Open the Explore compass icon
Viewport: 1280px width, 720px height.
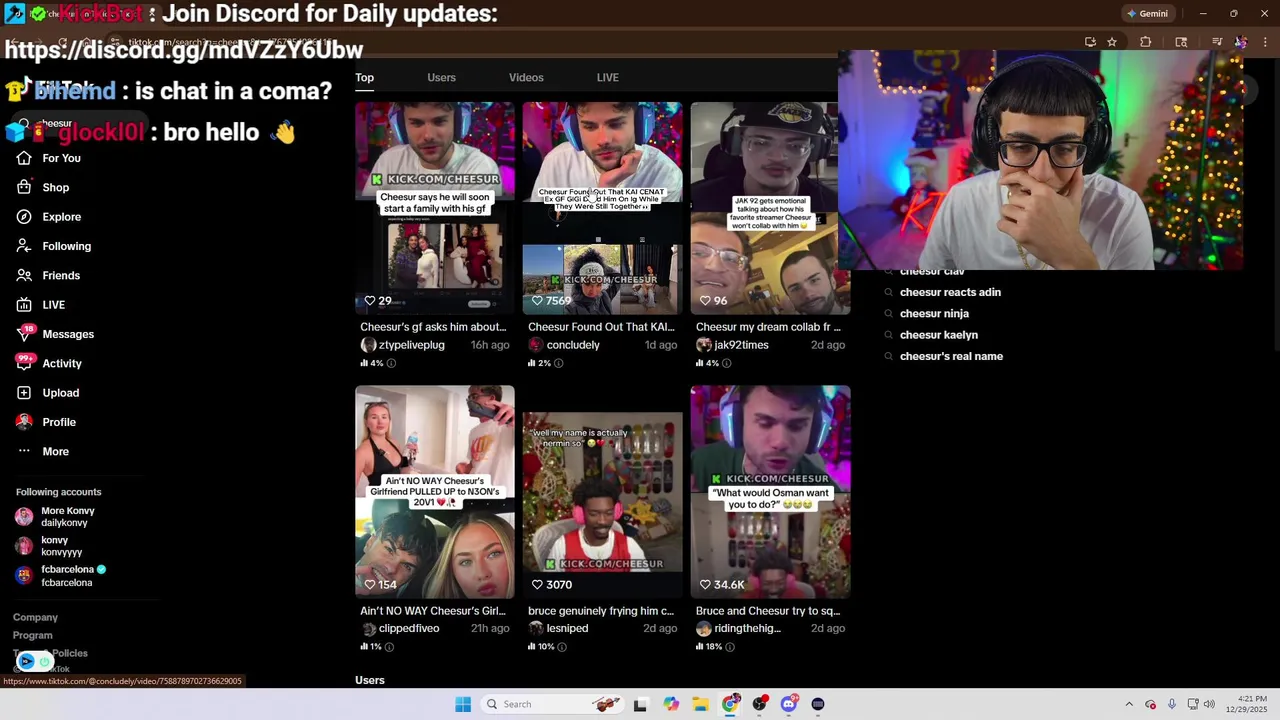tap(24, 217)
